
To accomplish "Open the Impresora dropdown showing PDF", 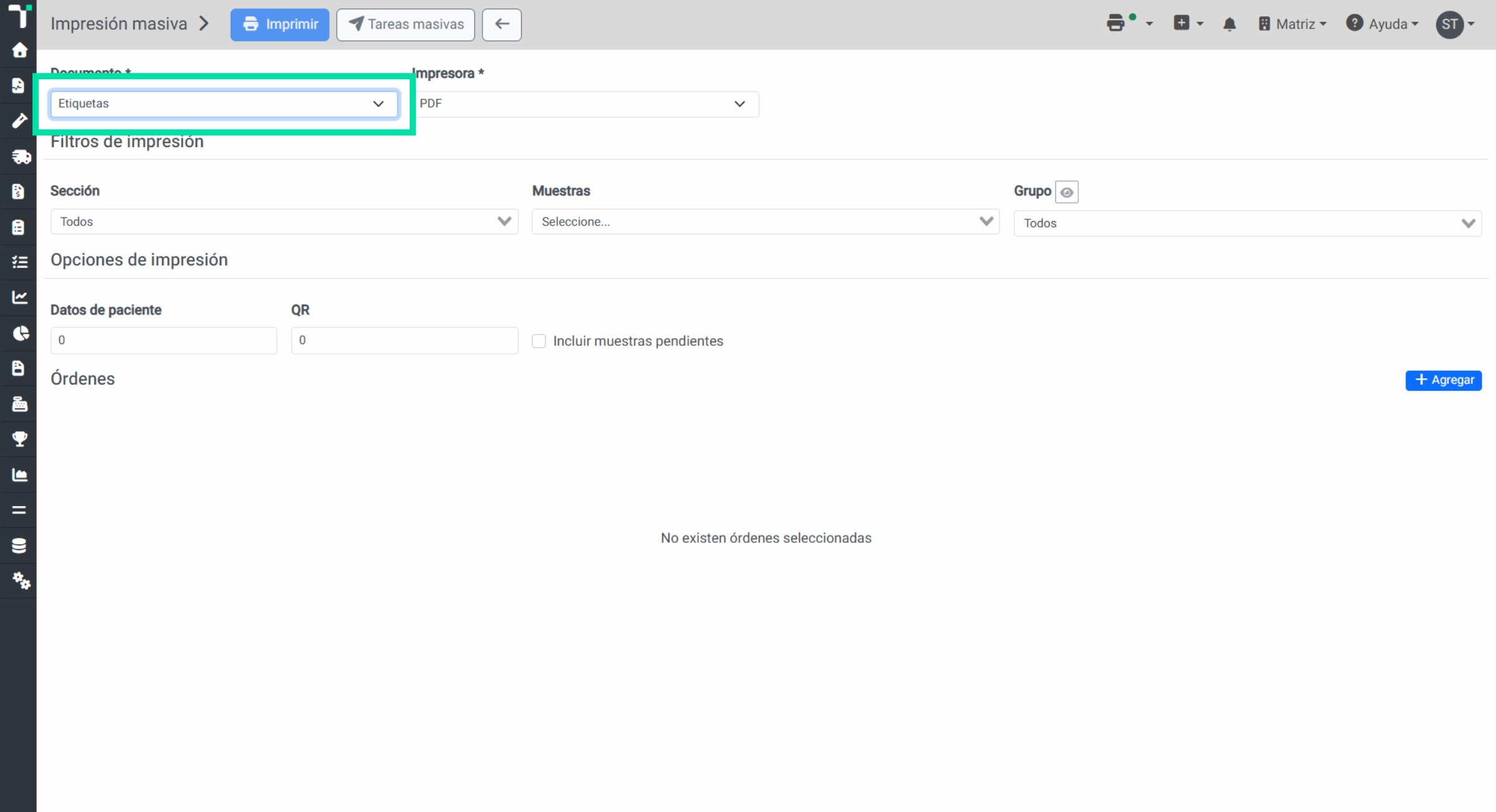I will (586, 103).
